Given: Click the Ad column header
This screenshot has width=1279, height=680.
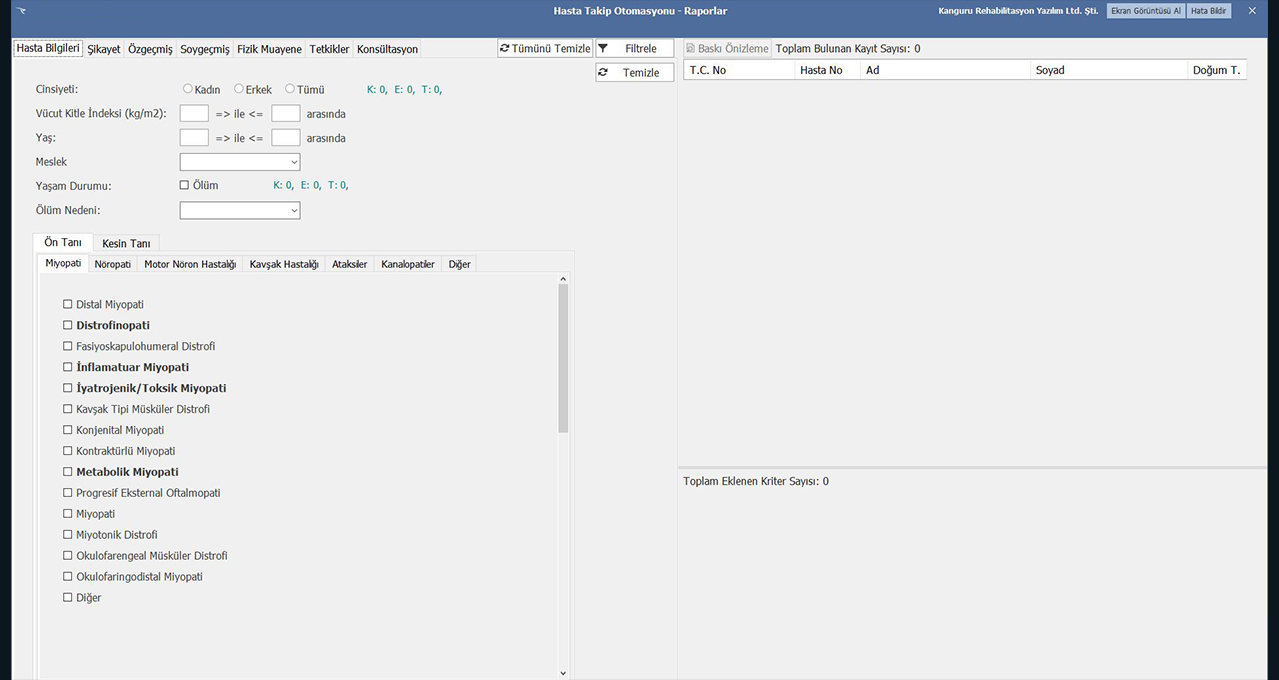Looking at the screenshot, I should pos(945,70).
